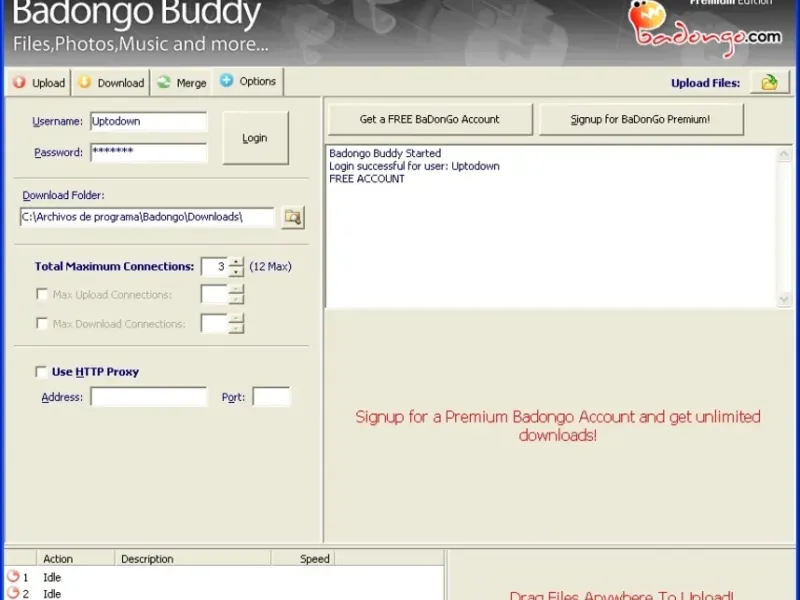This screenshot has height=600, width=800.
Task: Click the row 1 status icon
Action: click(x=13, y=577)
